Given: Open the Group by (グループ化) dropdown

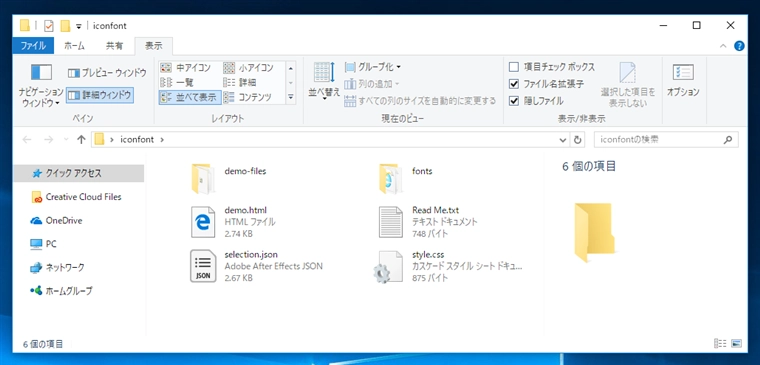Looking at the screenshot, I should coord(373,67).
